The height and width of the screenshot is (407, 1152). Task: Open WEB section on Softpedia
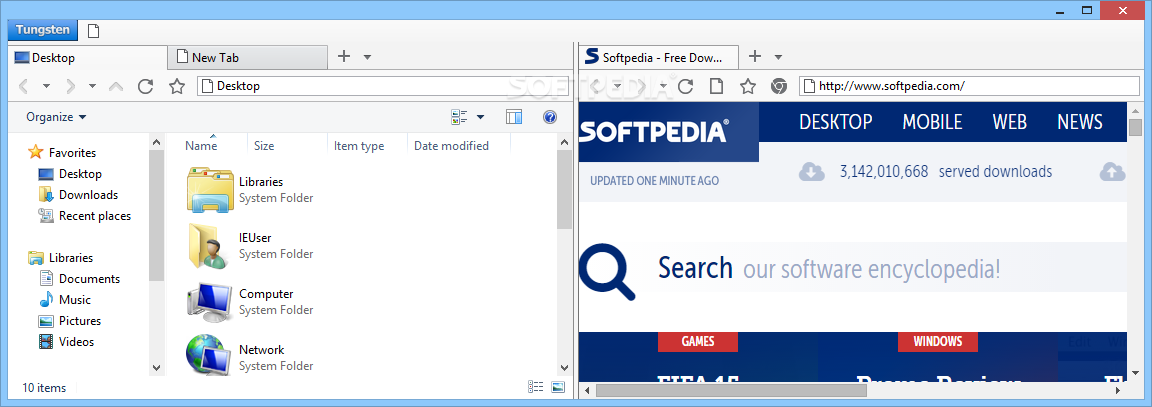pos(1009,121)
